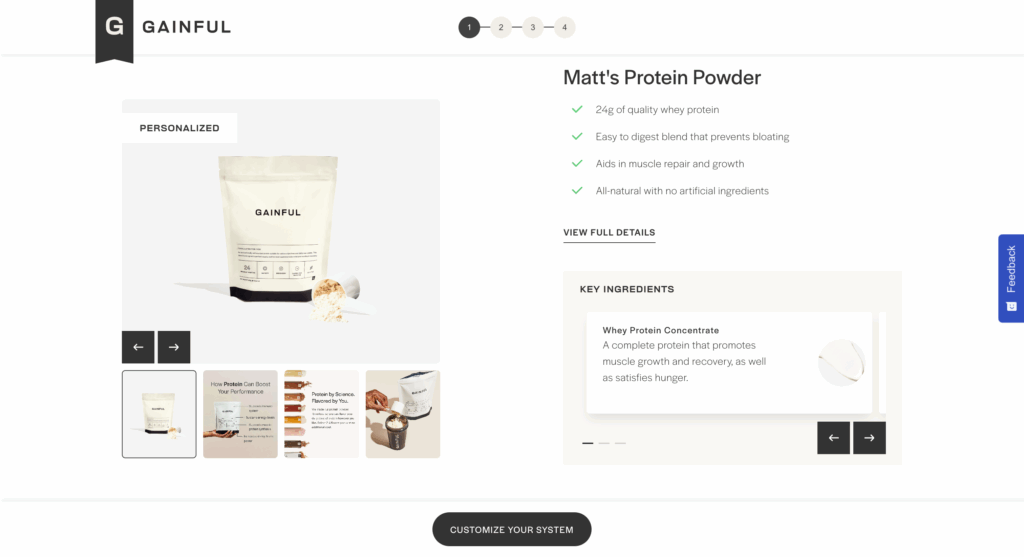This screenshot has height=557, width=1024.
Task: Show previous product image with left arrow
Action: coord(138,347)
